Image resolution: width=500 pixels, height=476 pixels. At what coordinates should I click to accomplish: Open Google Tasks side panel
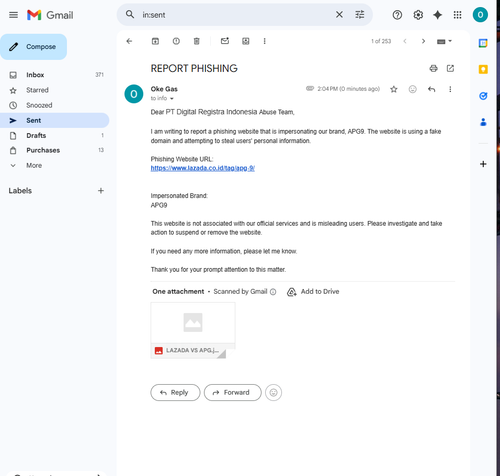tap(483, 96)
